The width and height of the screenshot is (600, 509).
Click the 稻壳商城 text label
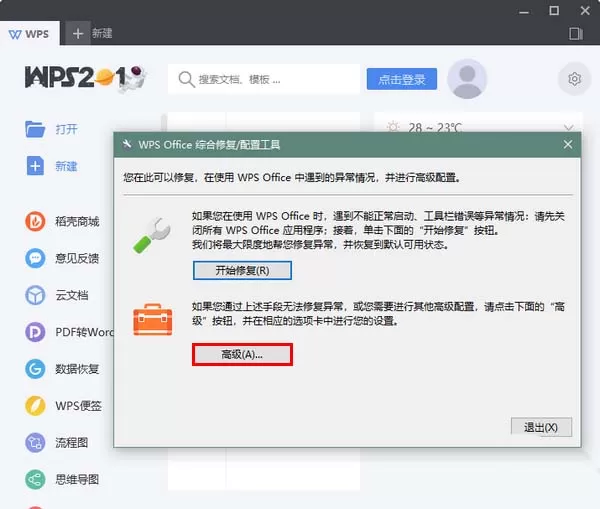click(77, 221)
